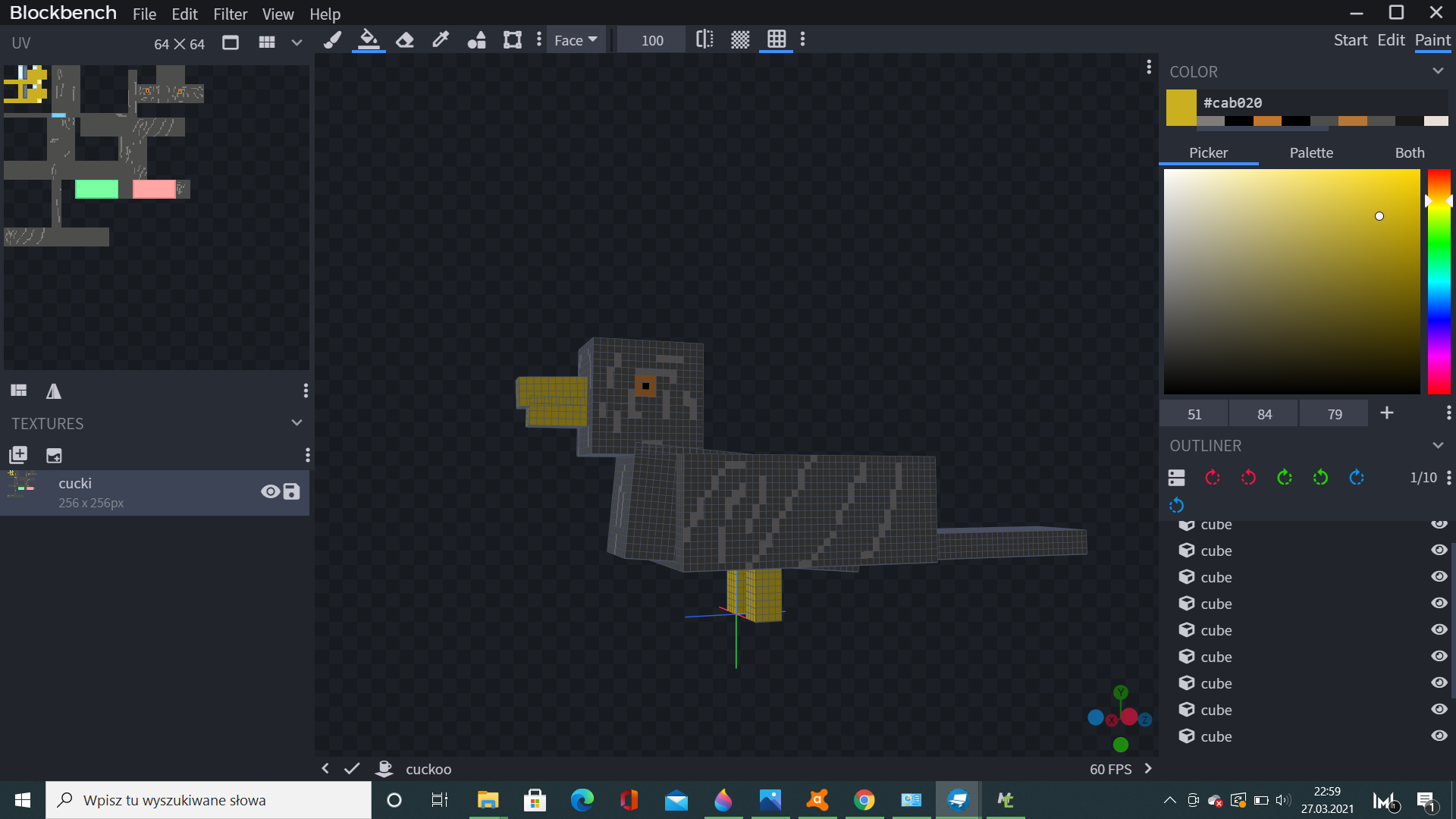Toggle mirror painting icon

704,40
